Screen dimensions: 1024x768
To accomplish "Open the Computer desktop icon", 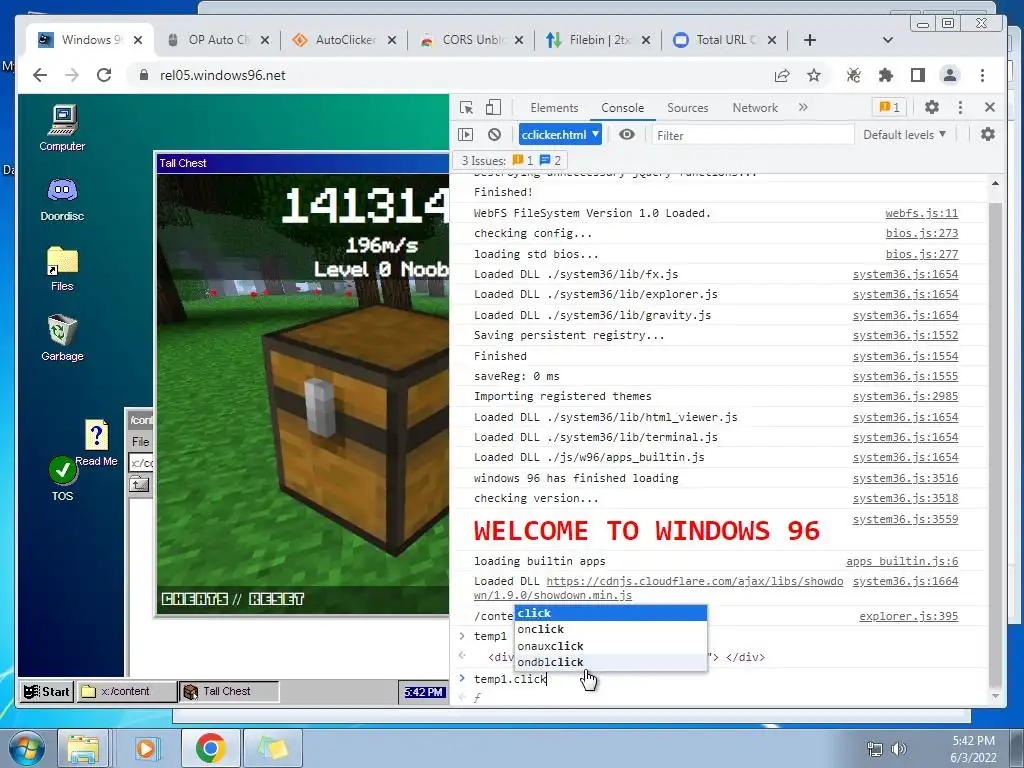I will [62, 128].
